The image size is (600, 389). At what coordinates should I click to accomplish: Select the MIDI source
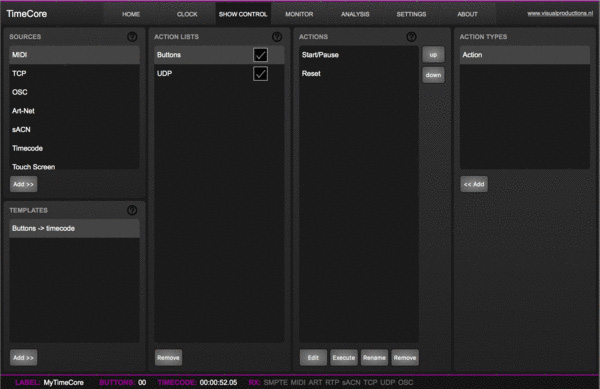coord(74,55)
